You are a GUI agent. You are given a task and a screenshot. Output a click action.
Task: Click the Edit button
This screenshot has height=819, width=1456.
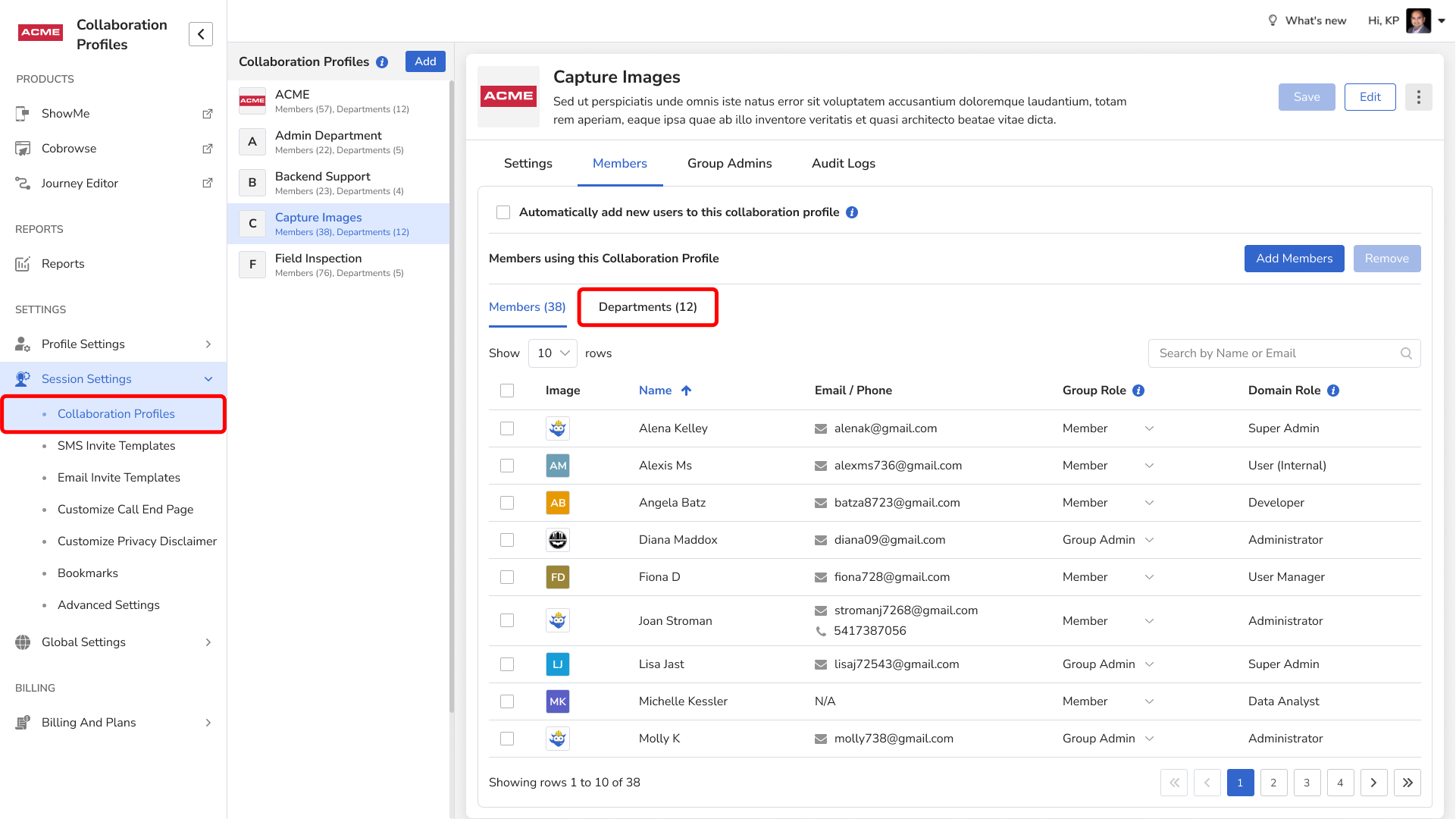point(1370,97)
